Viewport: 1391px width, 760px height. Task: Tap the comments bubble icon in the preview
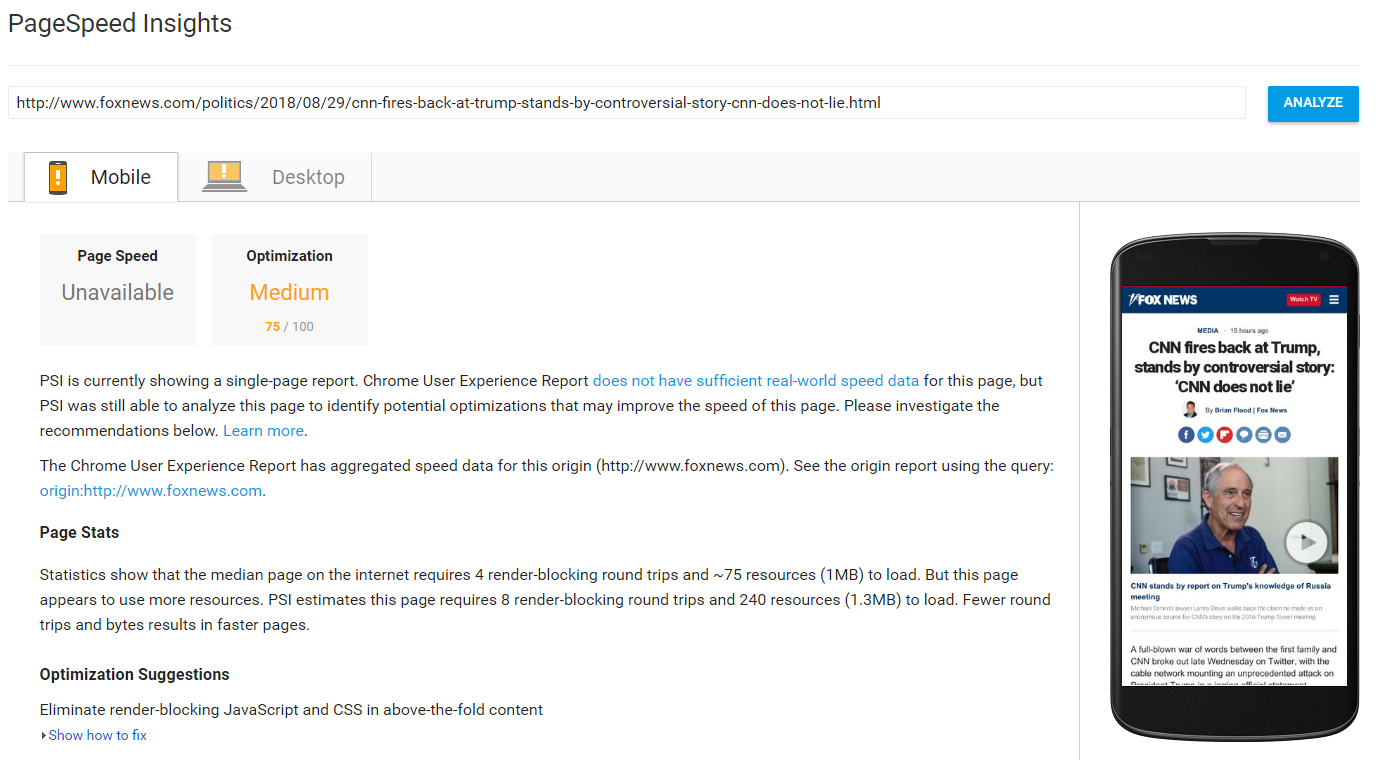tap(1244, 435)
